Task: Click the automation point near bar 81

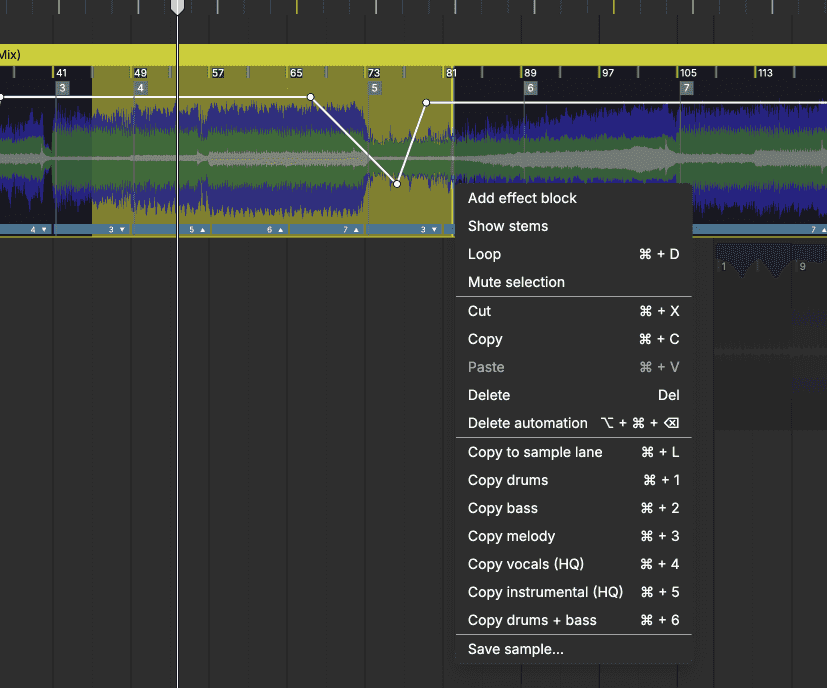Action: pos(426,102)
